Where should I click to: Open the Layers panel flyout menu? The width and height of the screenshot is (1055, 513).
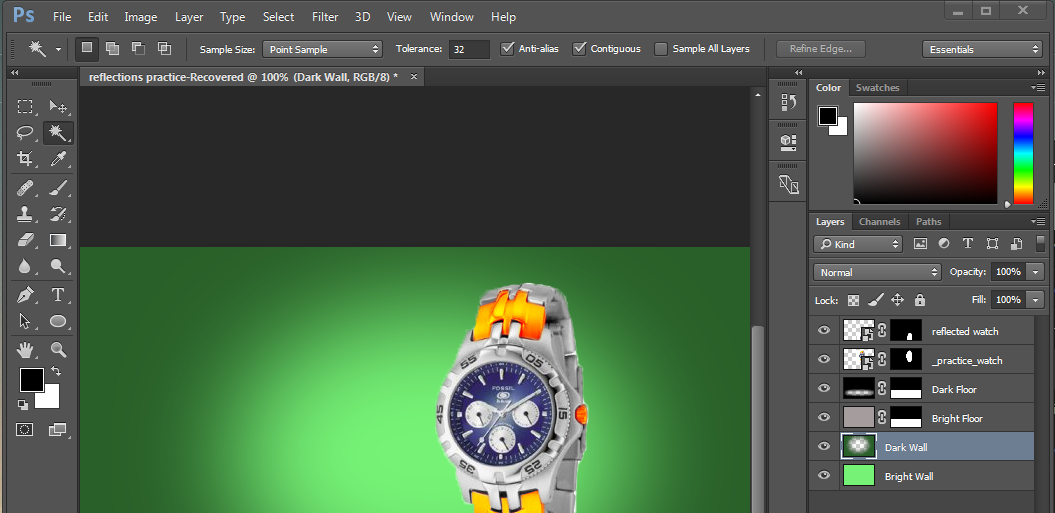point(1036,221)
